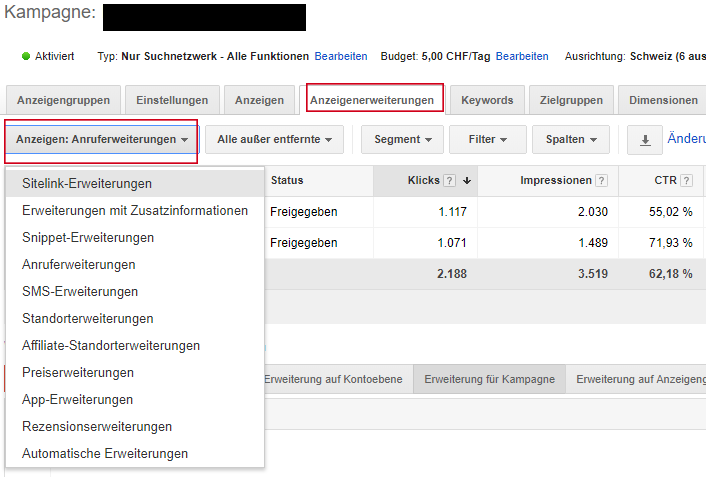Pick Anruferweiterungen in the dropdown list

pos(135,264)
